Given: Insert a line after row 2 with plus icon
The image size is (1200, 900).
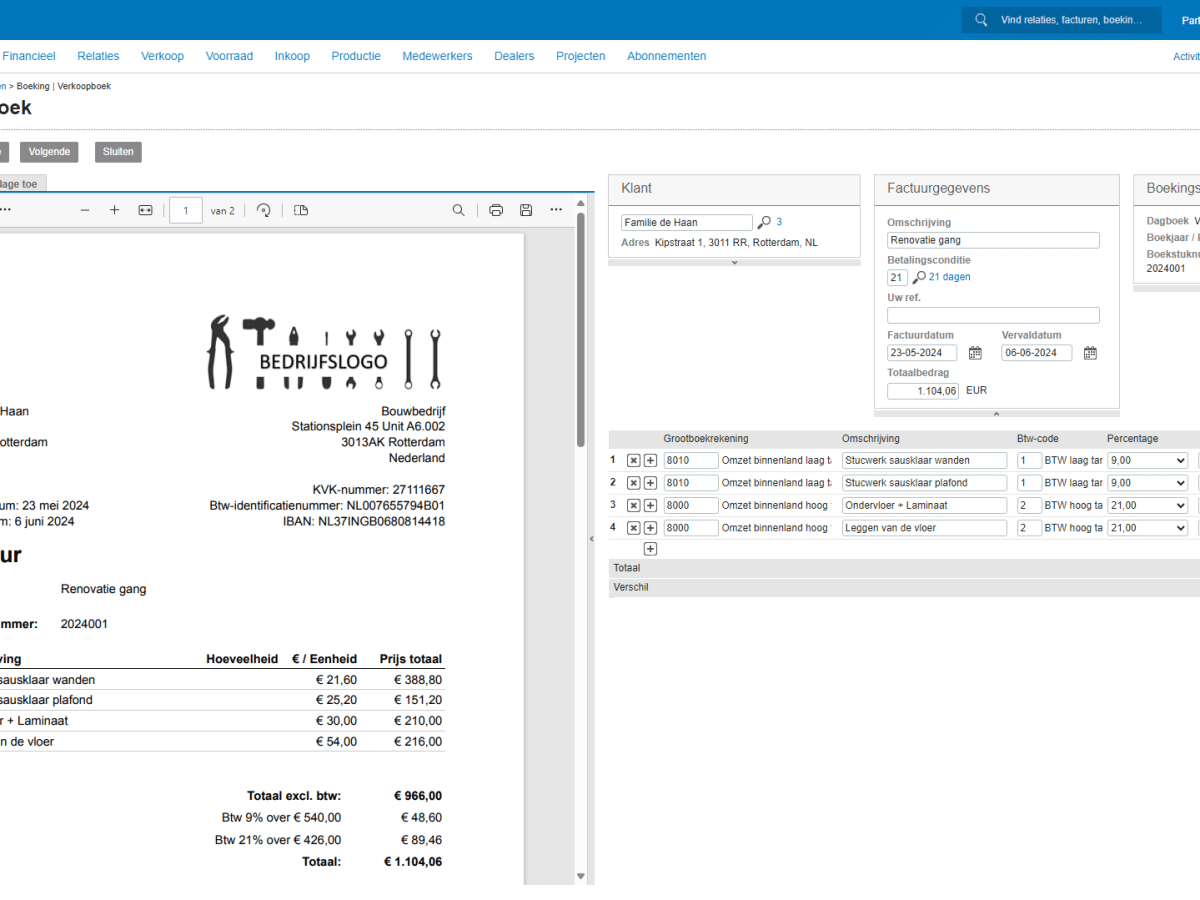Looking at the screenshot, I should click(x=650, y=483).
